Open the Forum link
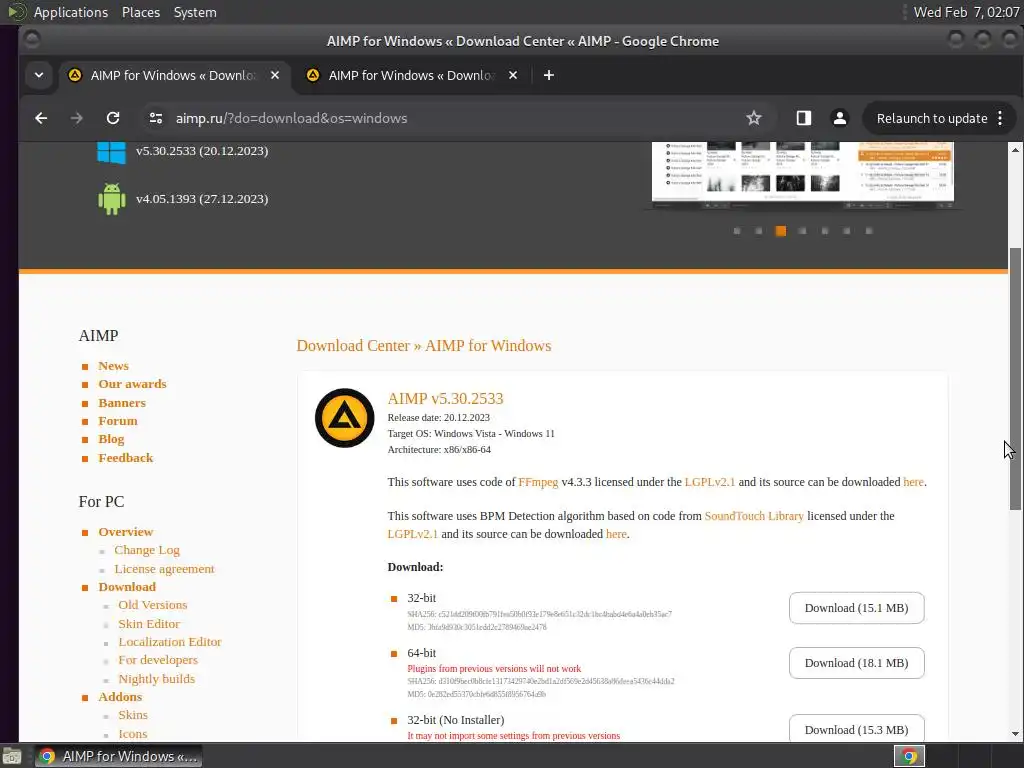1024x768 pixels. pos(118,421)
